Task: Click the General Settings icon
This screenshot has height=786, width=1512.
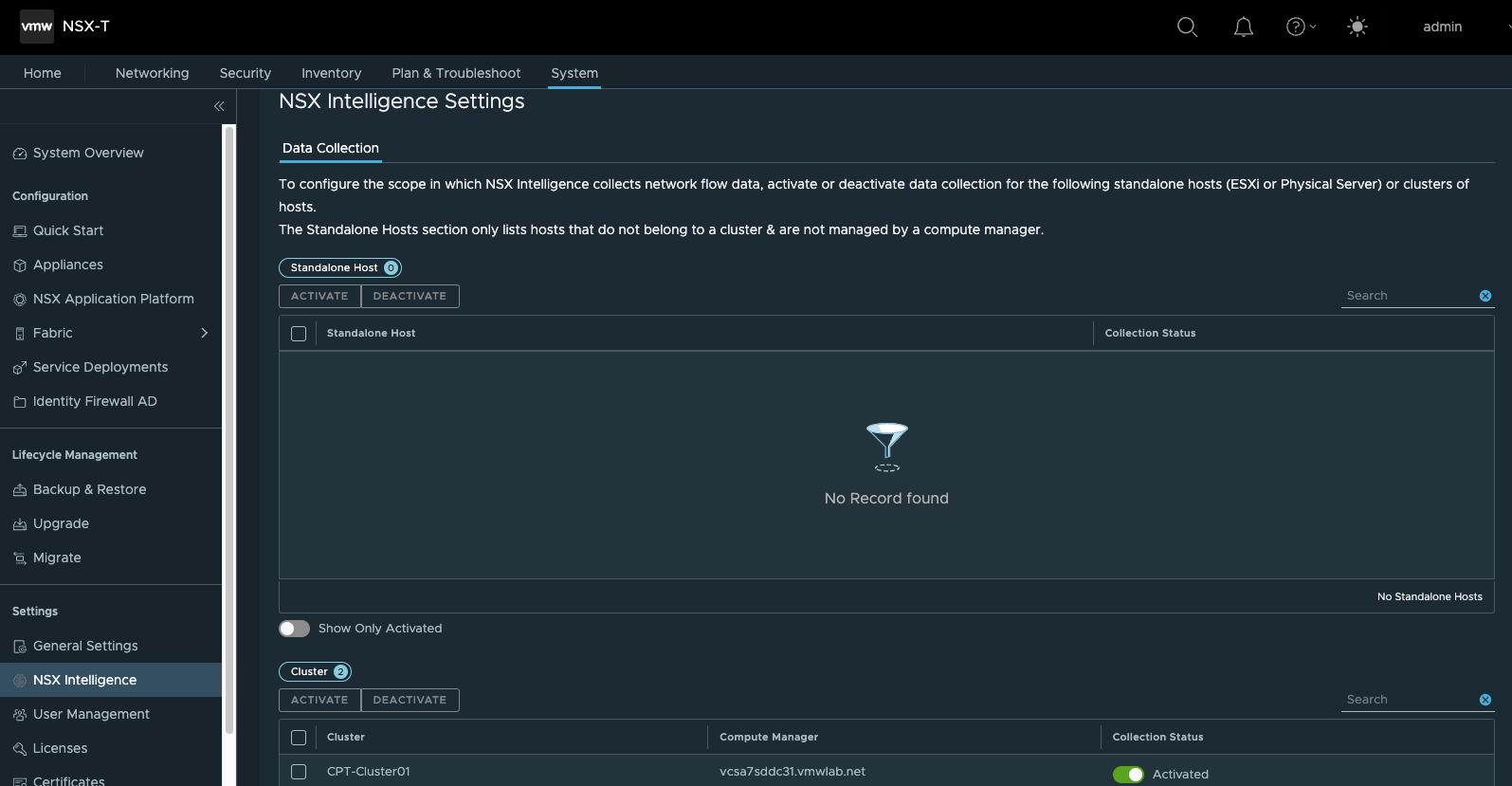Action: pyautogui.click(x=19, y=647)
